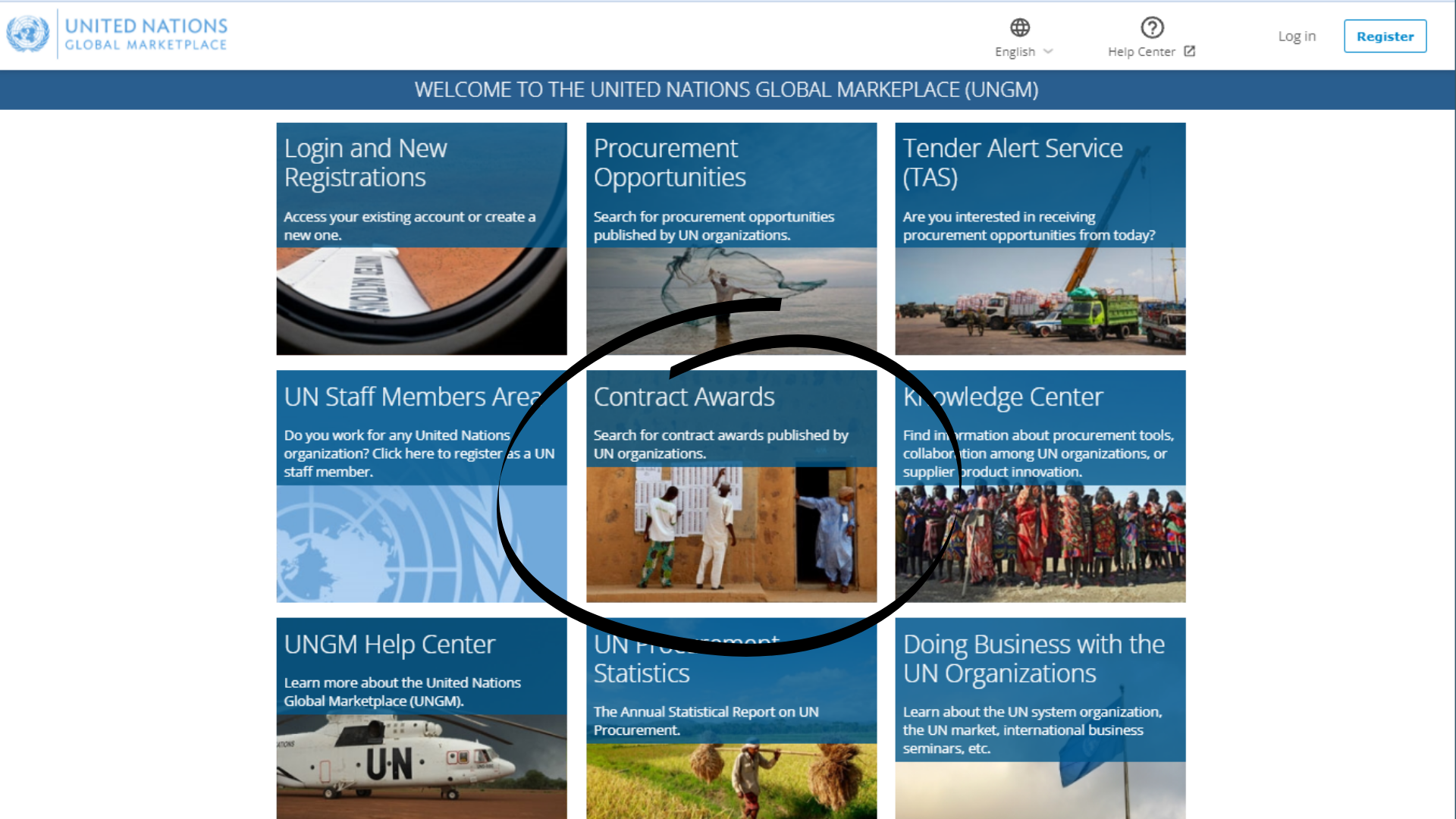Open the Doing Business with the UN Organizations heading
The image size is (1456, 819).
pyautogui.click(x=1034, y=658)
